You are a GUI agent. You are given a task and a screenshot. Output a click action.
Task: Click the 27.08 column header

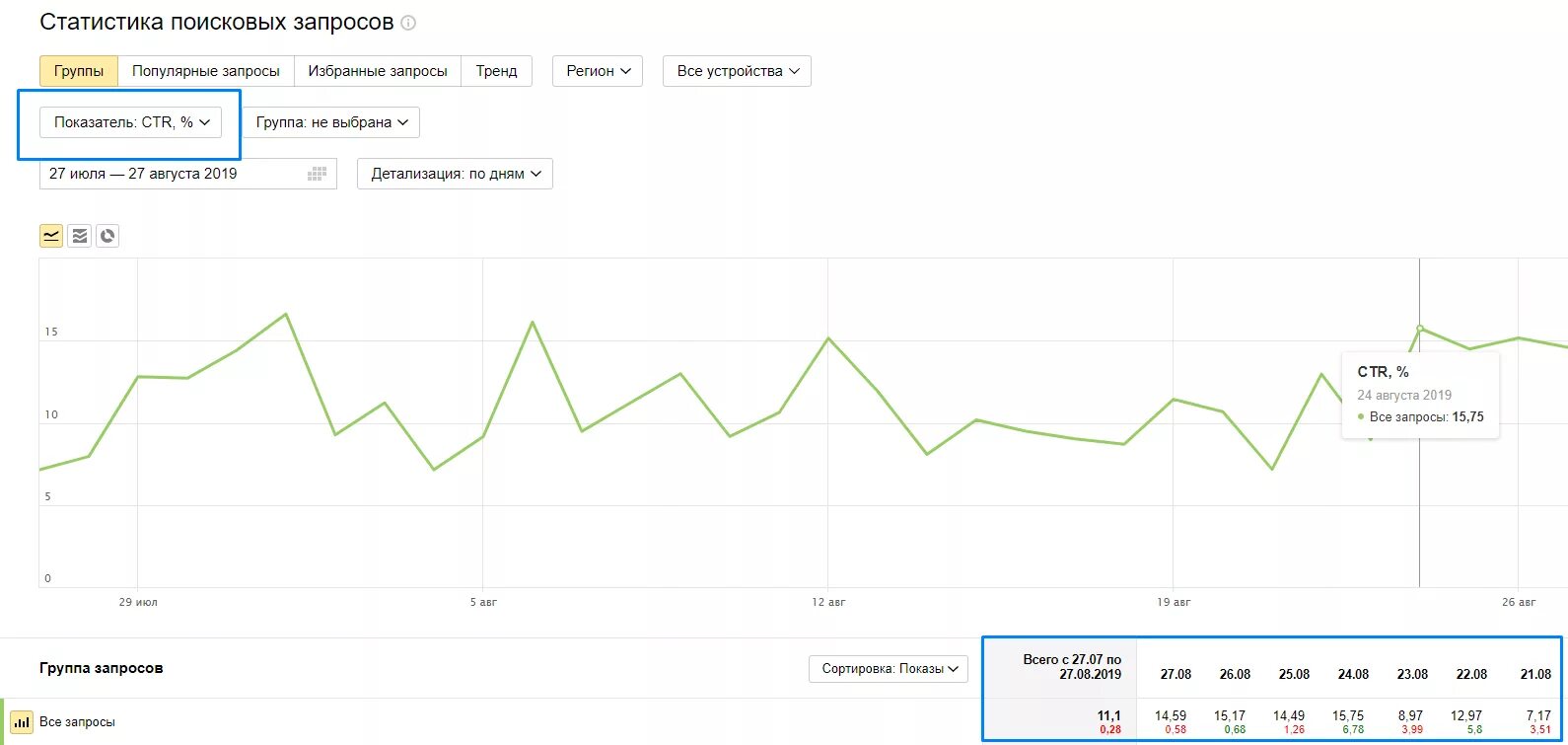point(1176,674)
